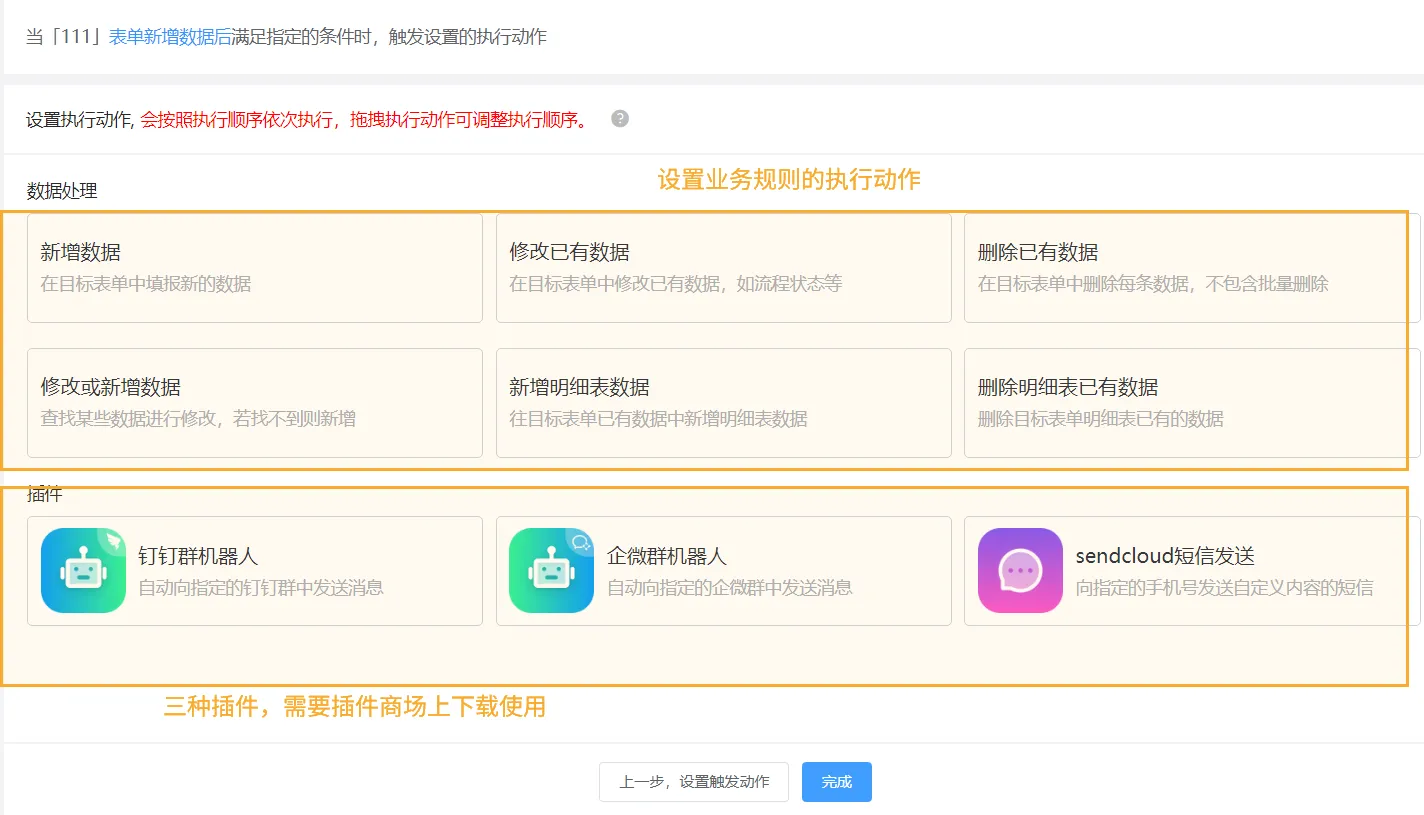Image resolution: width=1424 pixels, height=815 pixels.
Task: Click the DingTalk badge on the robot icon
Action: point(113,541)
